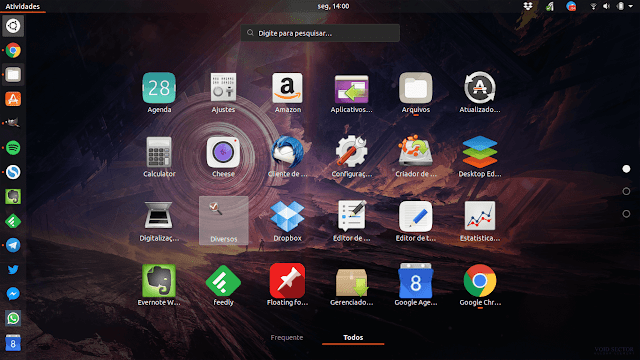
Task: Open the Amazon app icon
Action: pyautogui.click(x=287, y=88)
